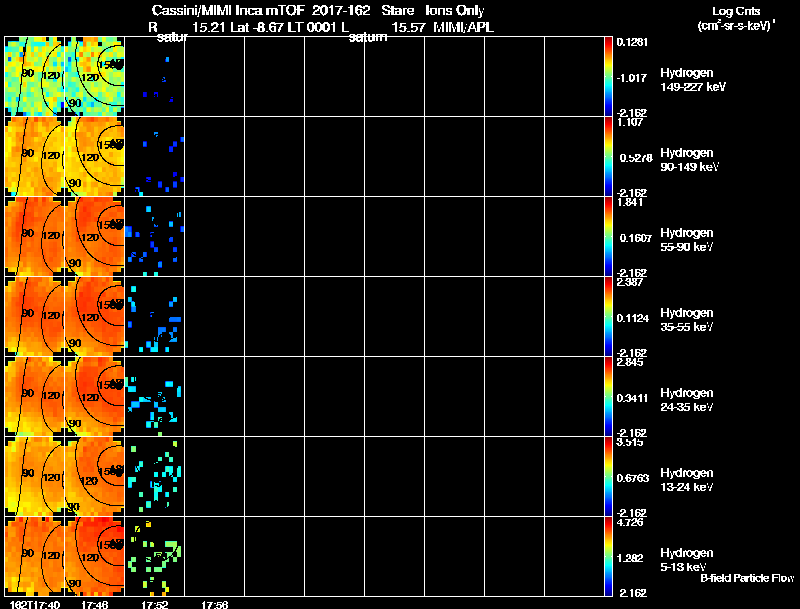Viewport: 800px width, 609px height.
Task: Click the Hydrogen 90-149 keV label
Action: coord(689,160)
